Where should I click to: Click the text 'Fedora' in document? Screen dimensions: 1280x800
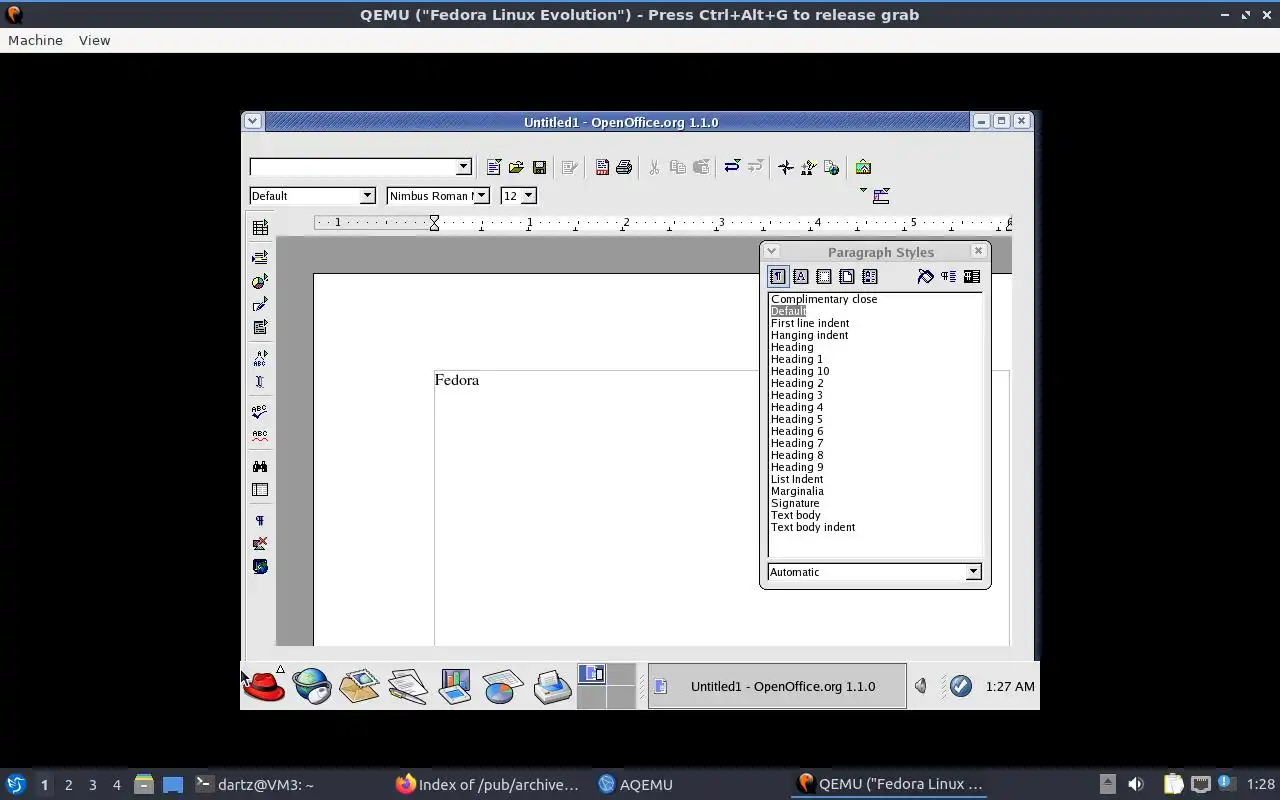click(457, 380)
